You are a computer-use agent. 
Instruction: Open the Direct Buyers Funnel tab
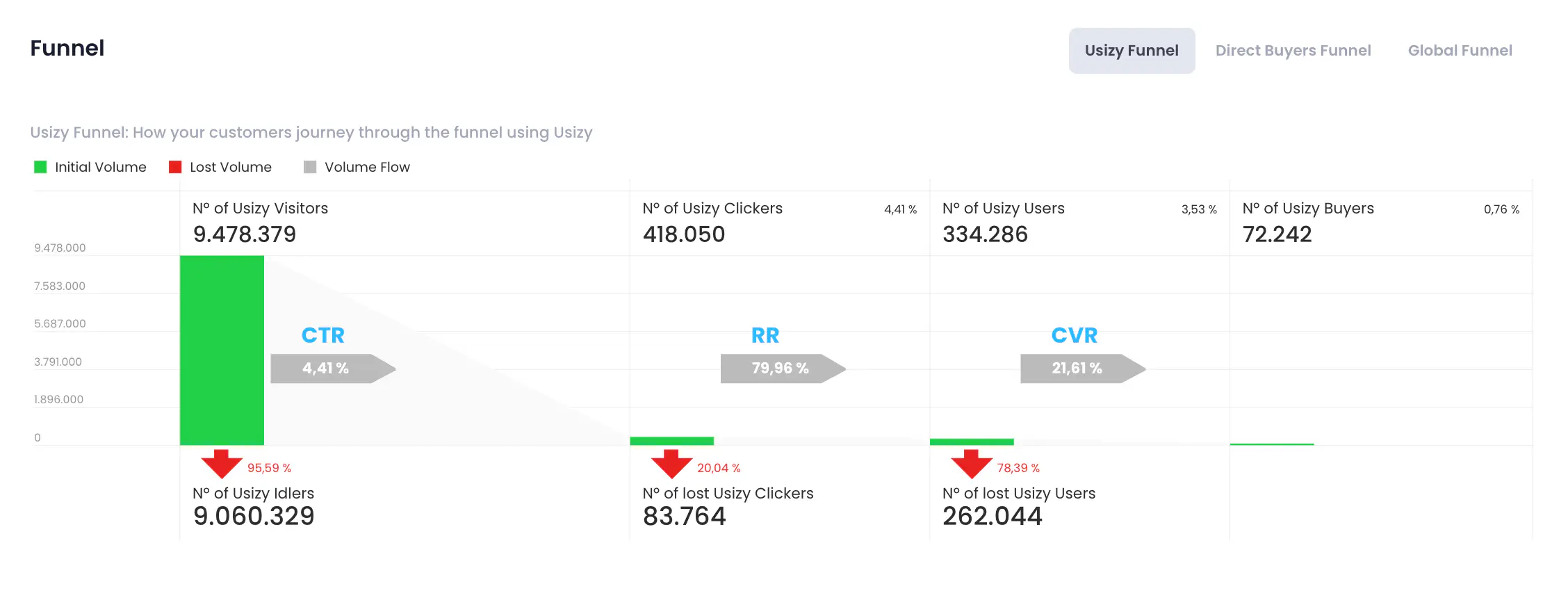pyautogui.click(x=1293, y=51)
